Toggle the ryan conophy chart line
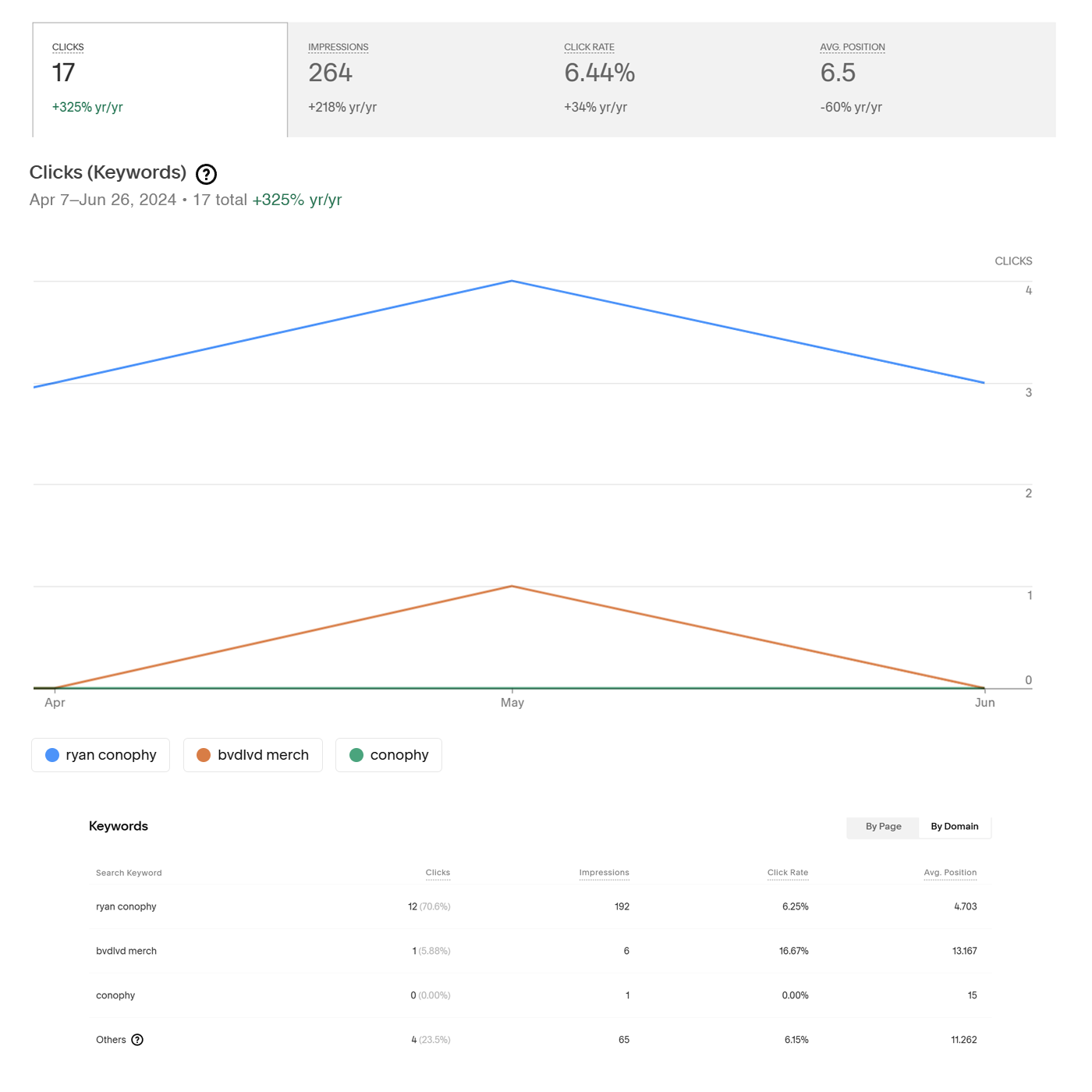Screen dimensions: 1092x1092 100,754
